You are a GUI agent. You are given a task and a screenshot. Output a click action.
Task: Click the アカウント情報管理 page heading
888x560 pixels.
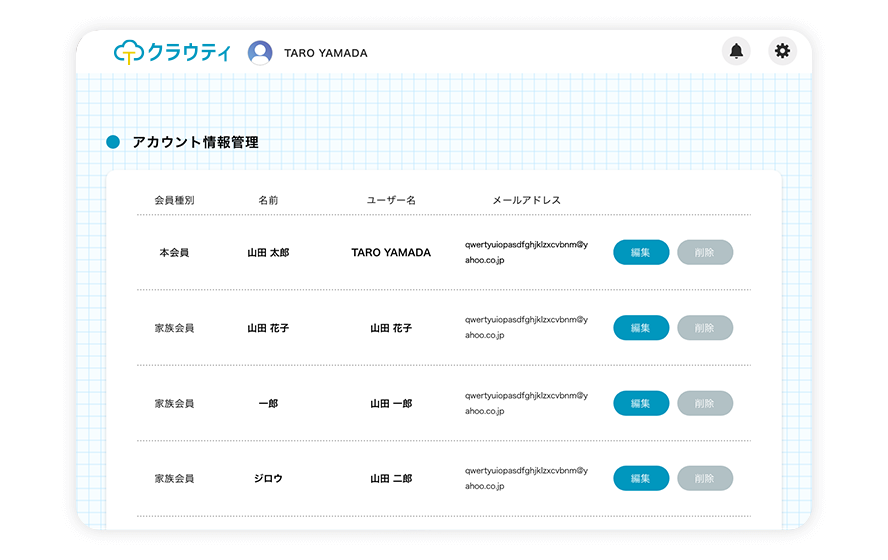[x=195, y=143]
